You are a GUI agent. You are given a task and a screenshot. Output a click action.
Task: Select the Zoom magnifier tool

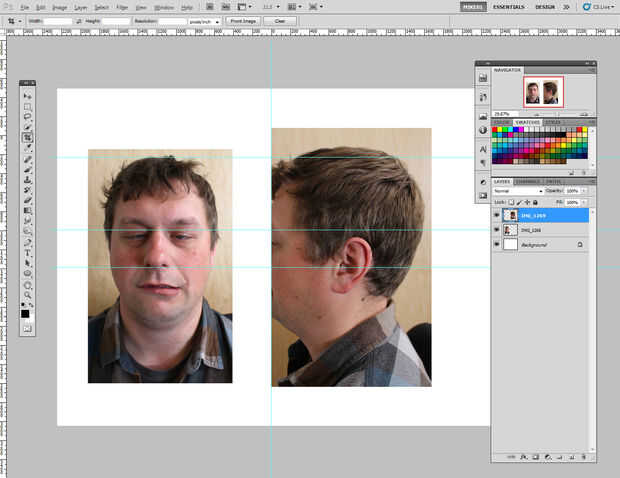click(27, 295)
